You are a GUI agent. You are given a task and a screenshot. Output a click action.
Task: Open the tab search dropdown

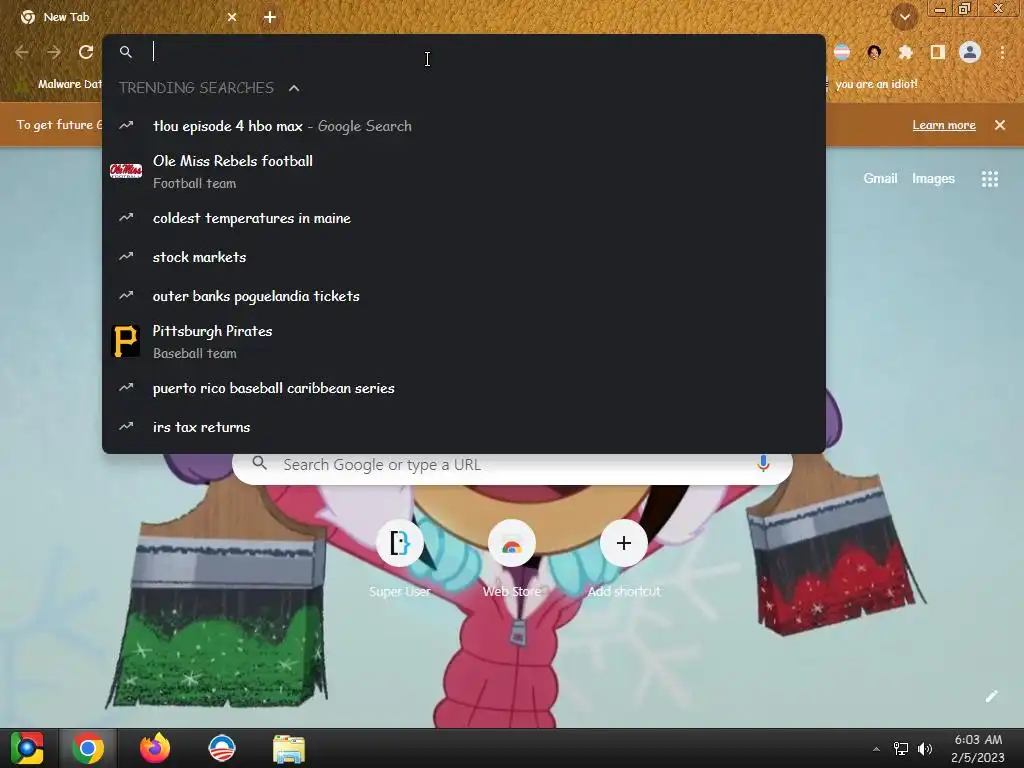[905, 18]
